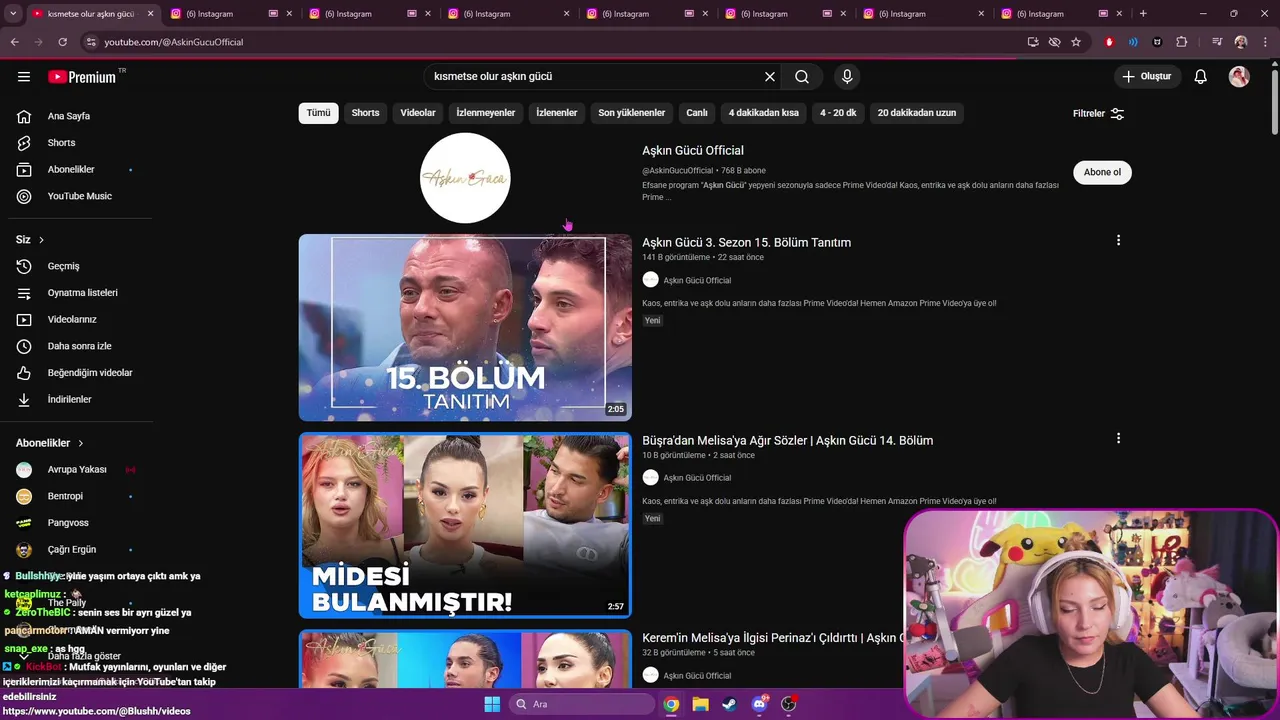The height and width of the screenshot is (720, 1280).
Task: Select the Canlı filter chip
Action: [697, 113]
